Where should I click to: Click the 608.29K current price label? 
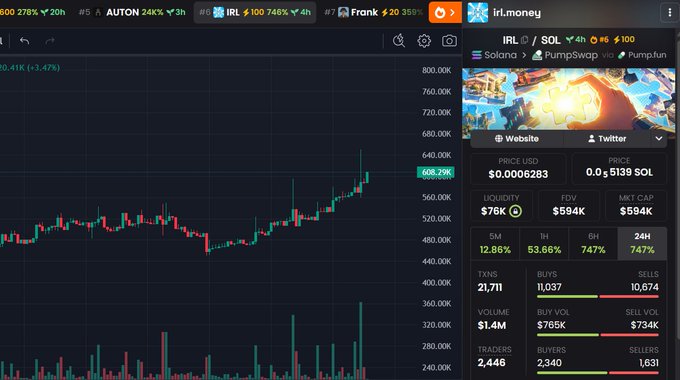coord(436,172)
